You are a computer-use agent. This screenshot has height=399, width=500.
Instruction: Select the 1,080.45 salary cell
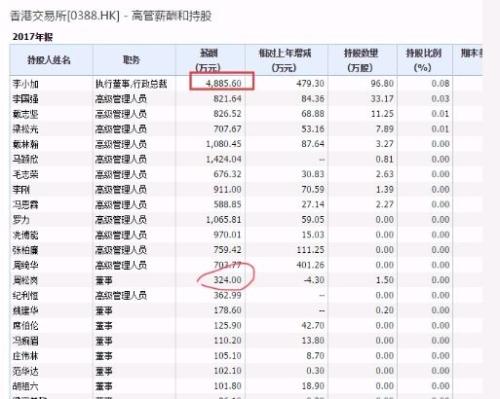point(223,144)
